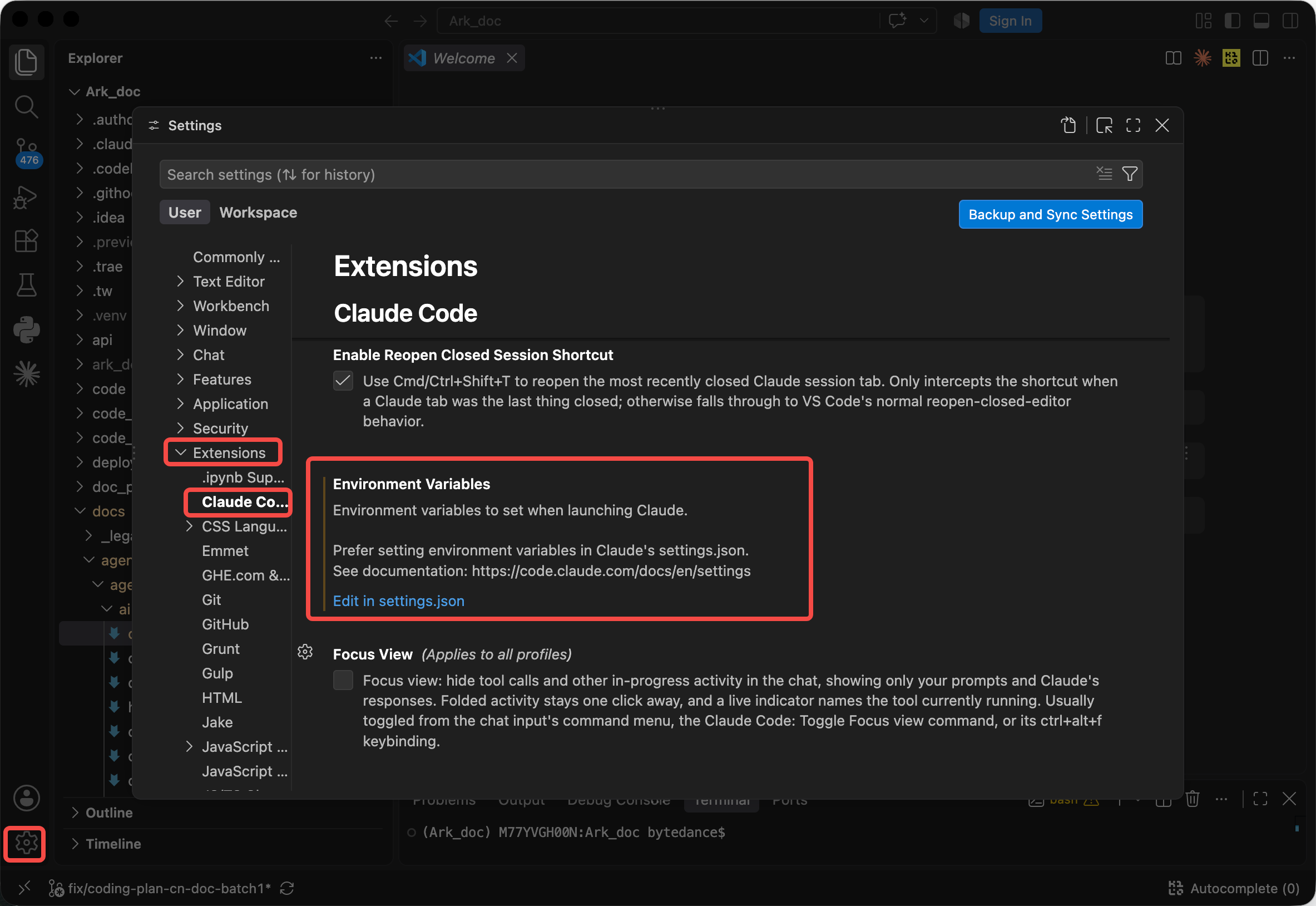This screenshot has width=1316, height=906.
Task: Activate the Welcome editor tab
Action: click(463, 58)
